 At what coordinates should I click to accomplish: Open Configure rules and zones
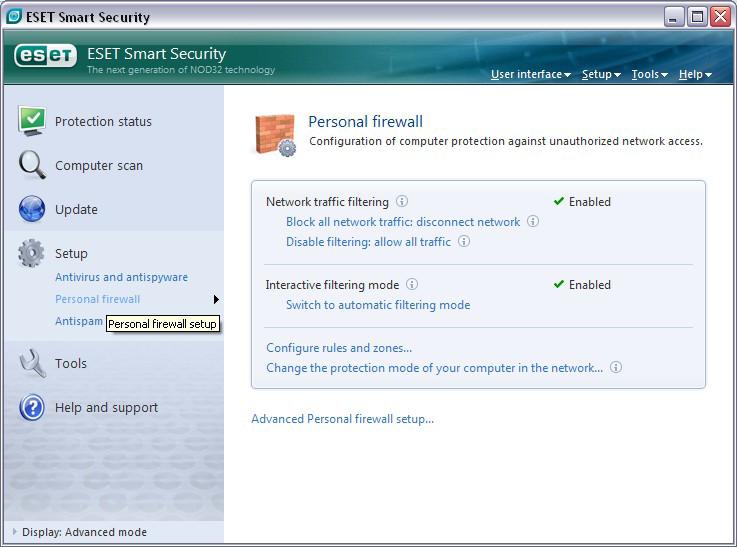point(339,348)
